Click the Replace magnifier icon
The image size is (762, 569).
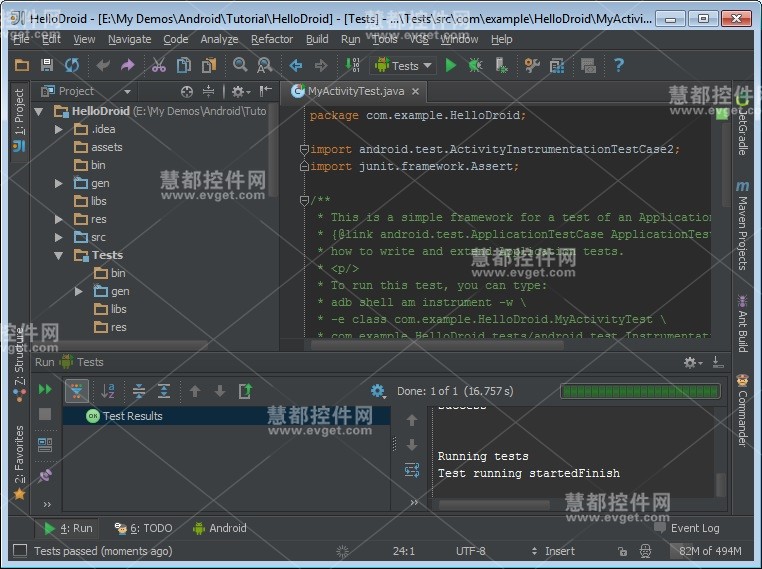click(265, 65)
